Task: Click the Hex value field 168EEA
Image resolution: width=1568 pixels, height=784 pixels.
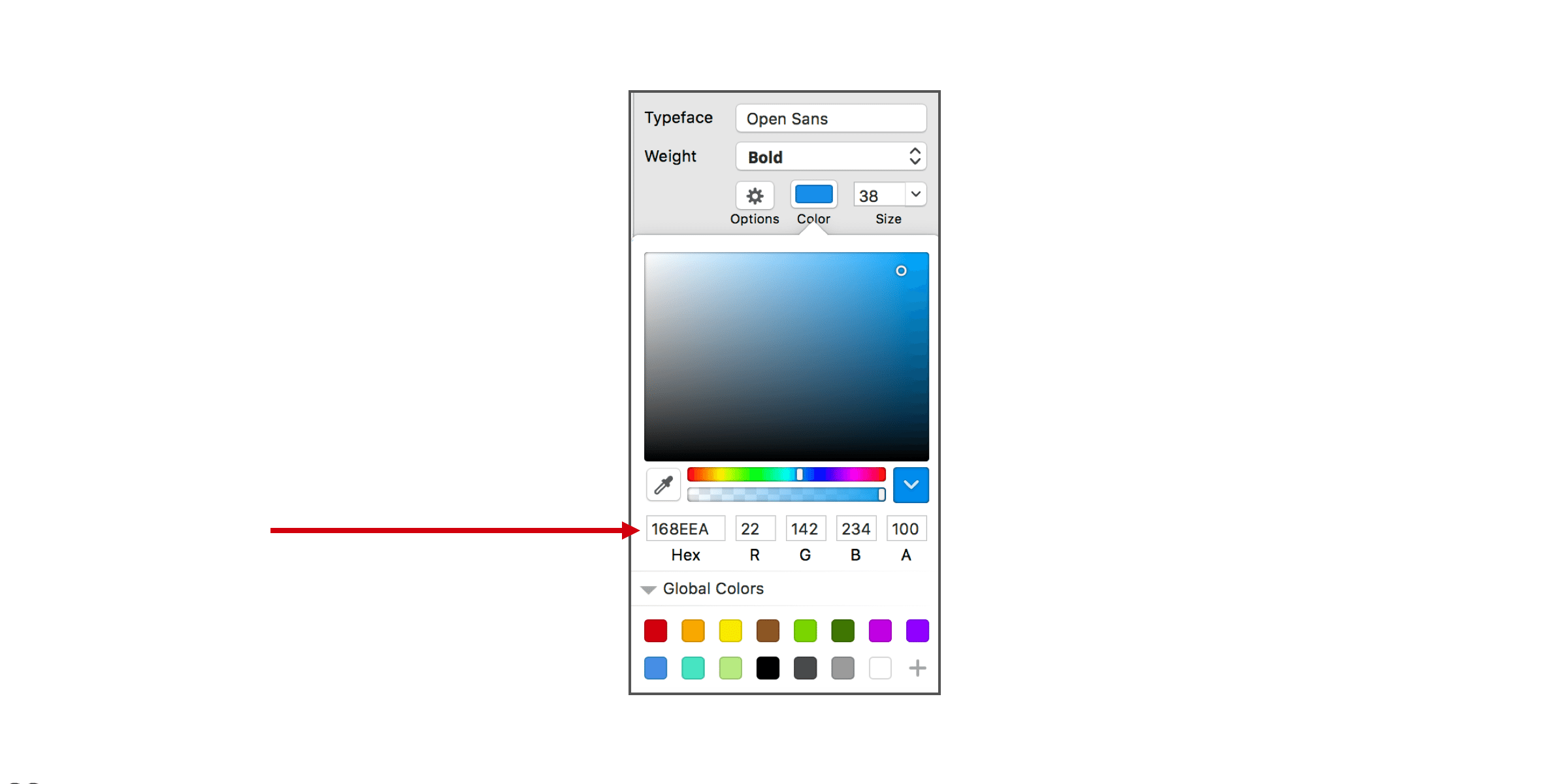Action: tap(685, 529)
